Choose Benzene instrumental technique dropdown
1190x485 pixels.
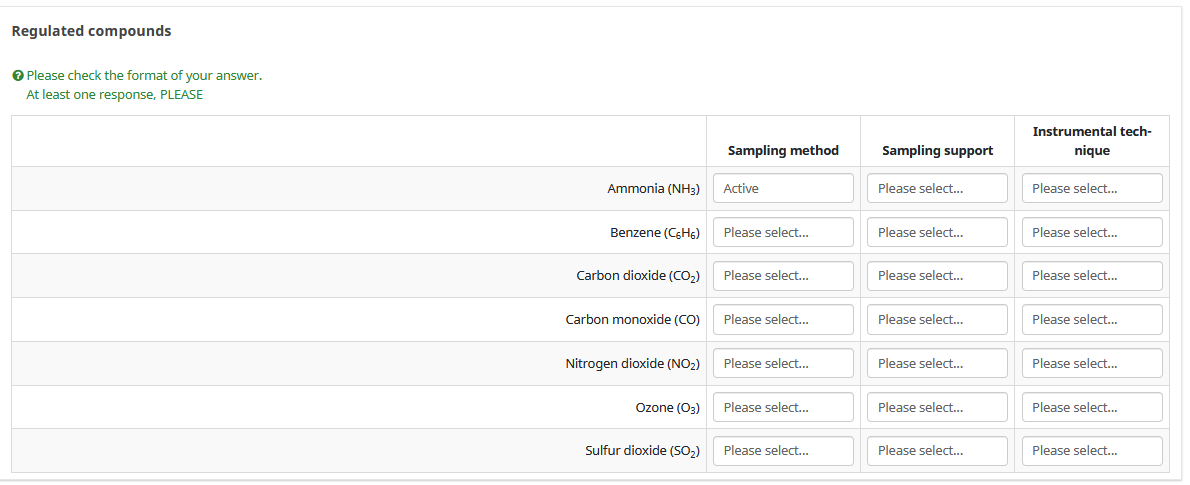[1092, 232]
